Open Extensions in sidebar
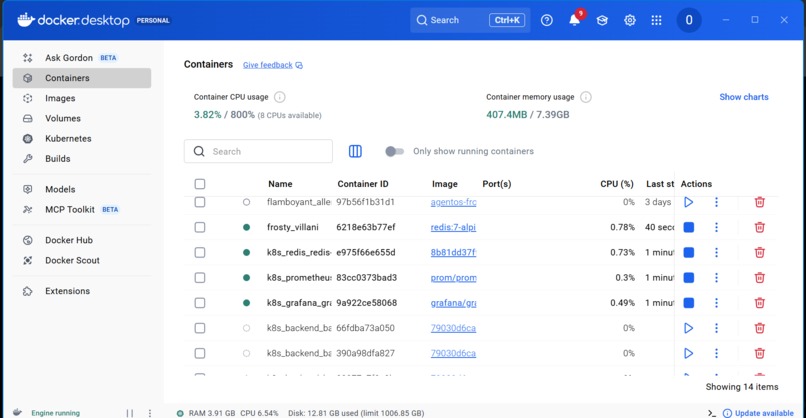806x418 pixels. point(82,291)
